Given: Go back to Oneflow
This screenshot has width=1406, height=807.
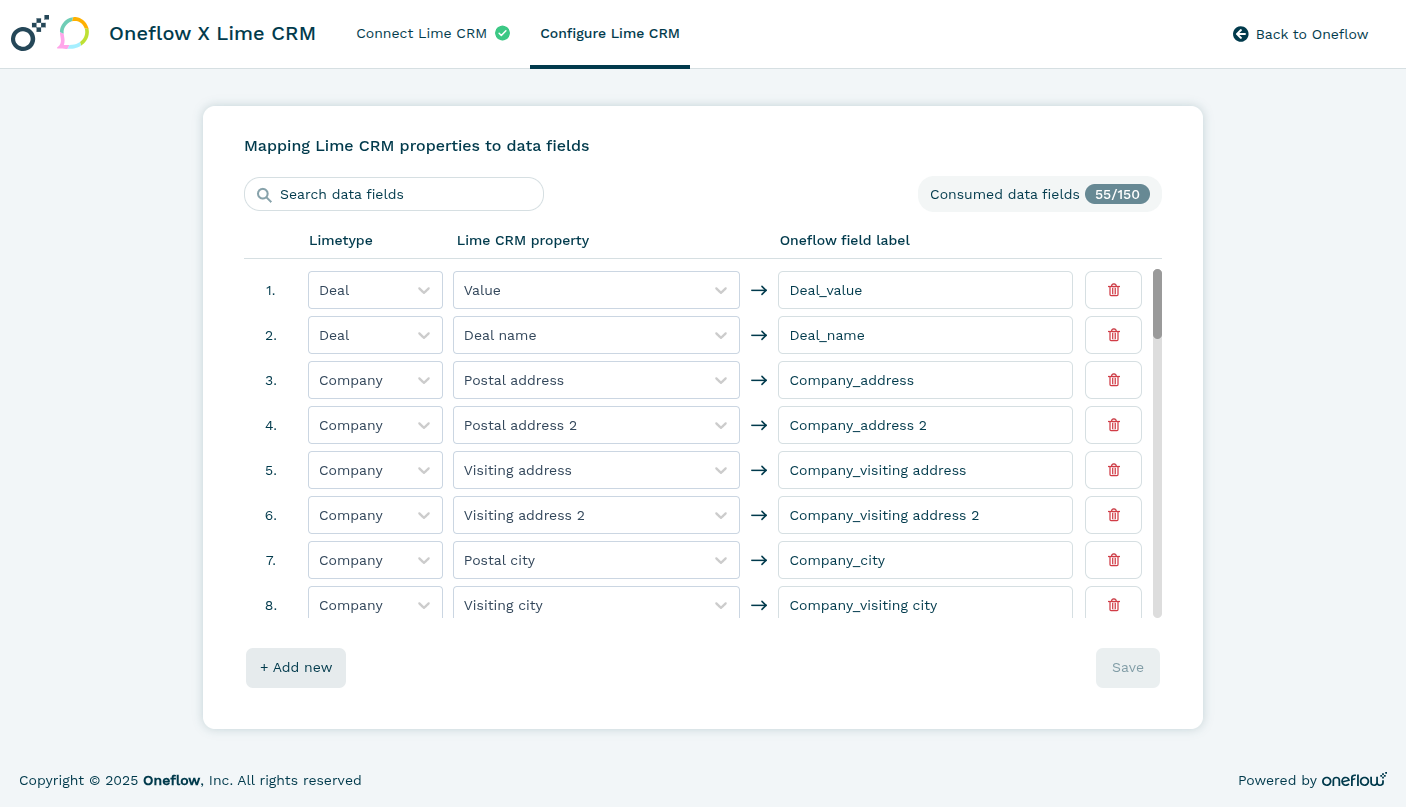Looking at the screenshot, I should click(1300, 34).
